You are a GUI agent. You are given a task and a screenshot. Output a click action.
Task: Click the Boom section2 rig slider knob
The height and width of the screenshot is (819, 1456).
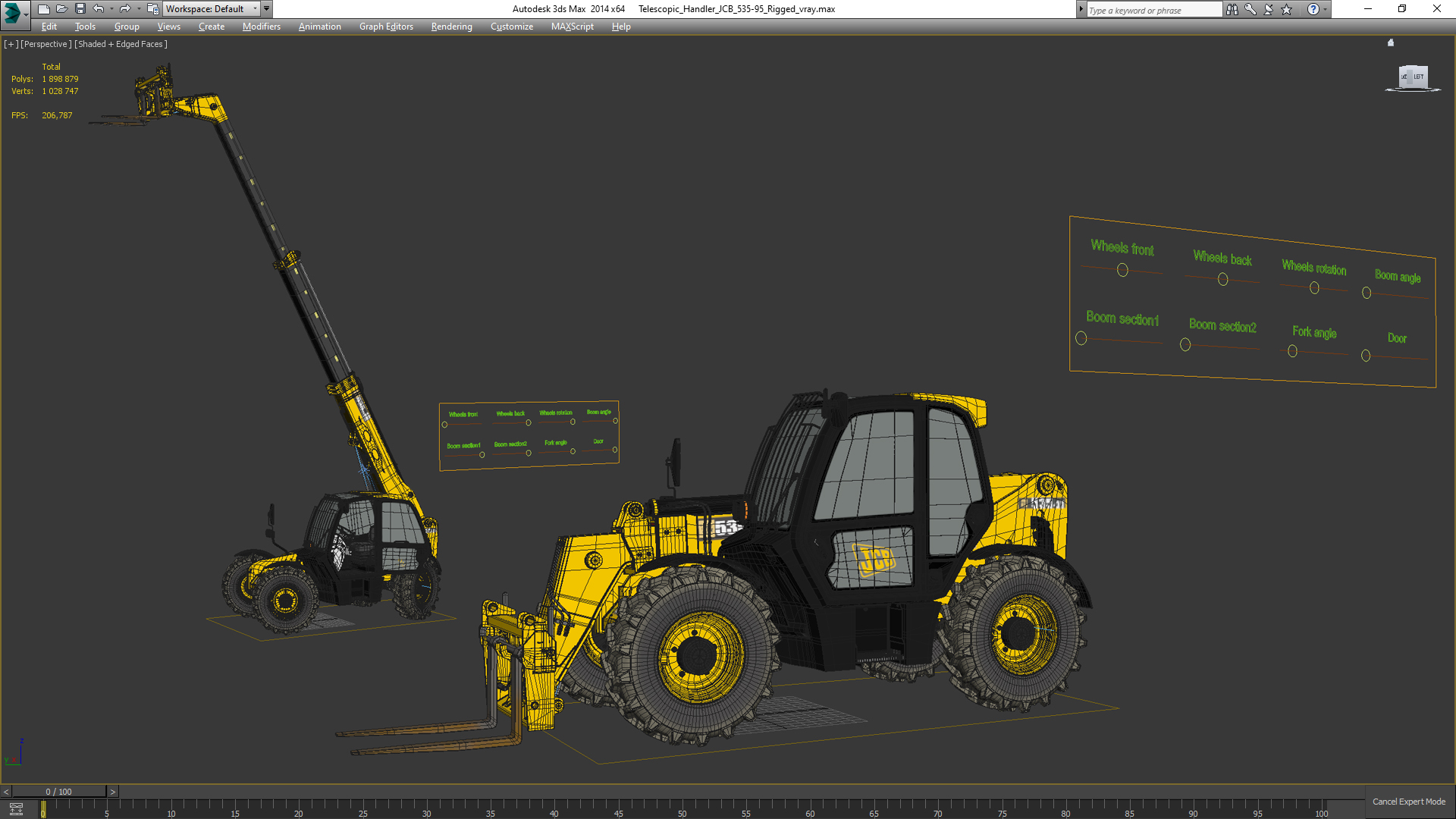pos(1185,345)
